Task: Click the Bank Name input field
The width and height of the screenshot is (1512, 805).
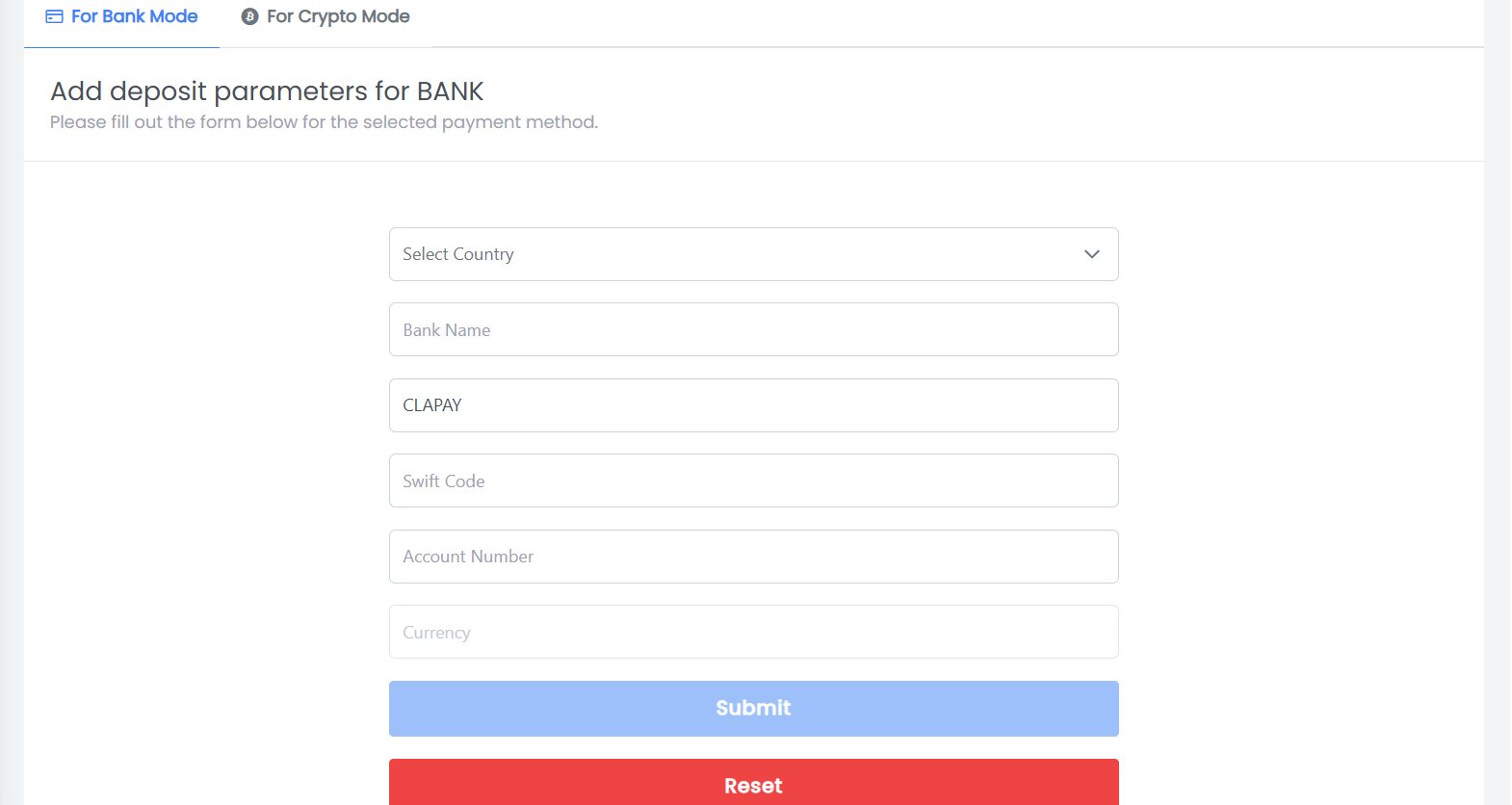Action: point(753,329)
